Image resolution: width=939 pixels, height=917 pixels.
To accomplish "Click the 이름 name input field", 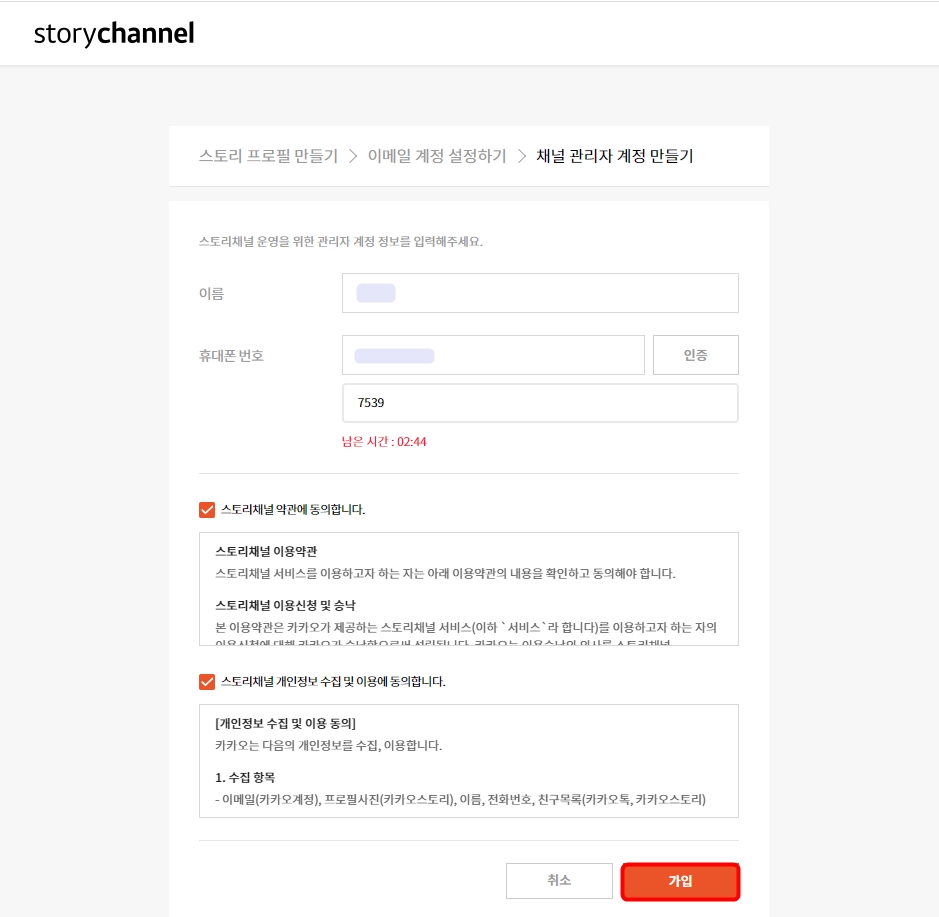I will point(540,292).
